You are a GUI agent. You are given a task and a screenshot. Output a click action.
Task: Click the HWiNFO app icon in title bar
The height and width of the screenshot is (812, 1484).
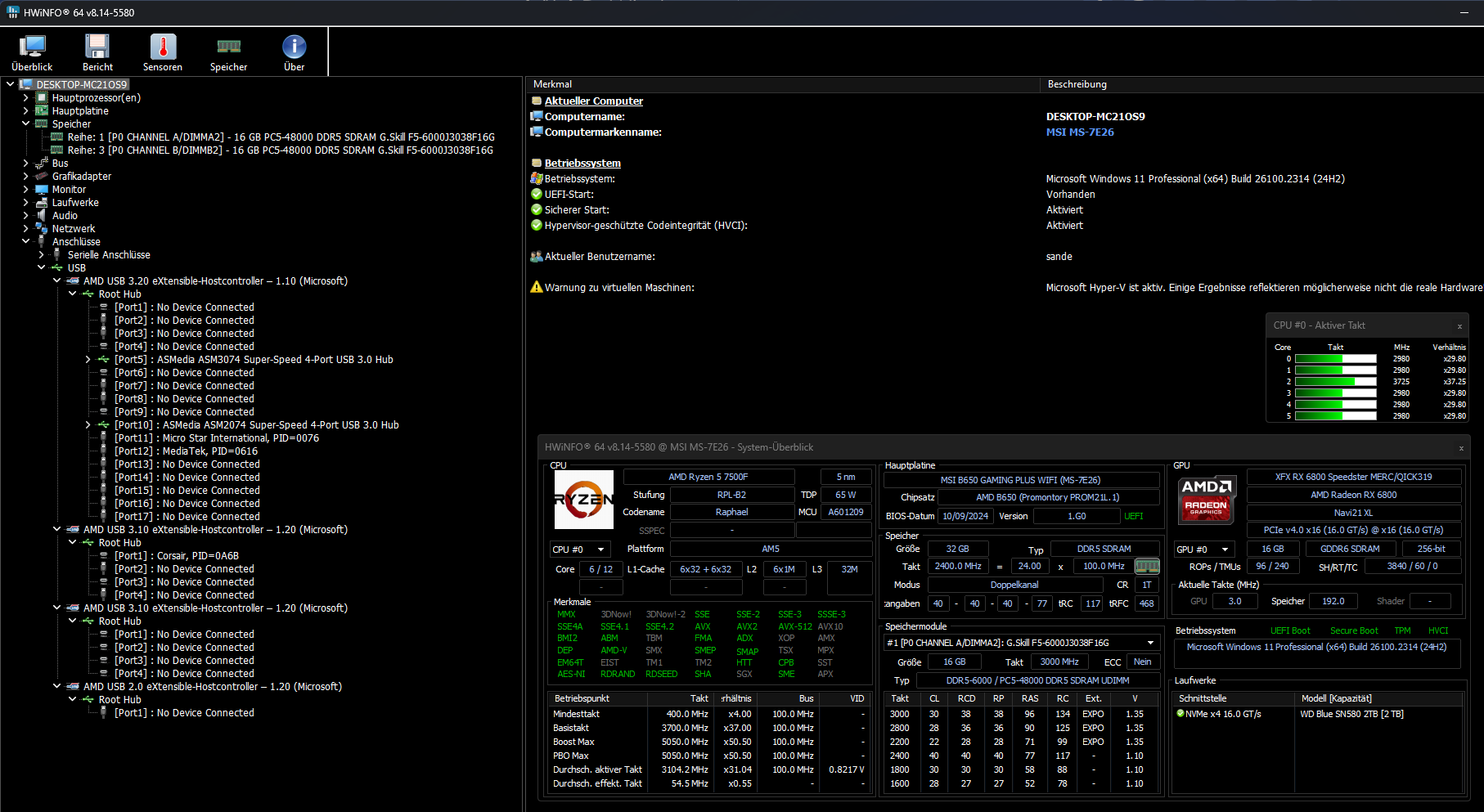tap(13, 12)
